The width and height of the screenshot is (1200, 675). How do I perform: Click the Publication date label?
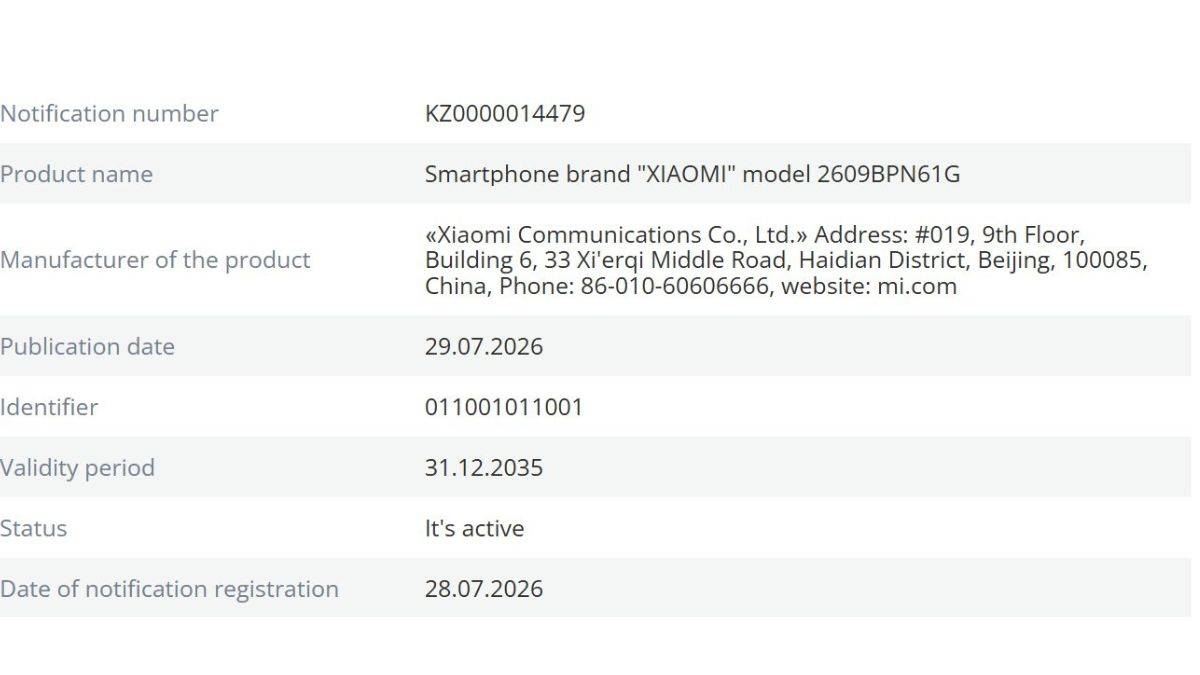(x=87, y=347)
